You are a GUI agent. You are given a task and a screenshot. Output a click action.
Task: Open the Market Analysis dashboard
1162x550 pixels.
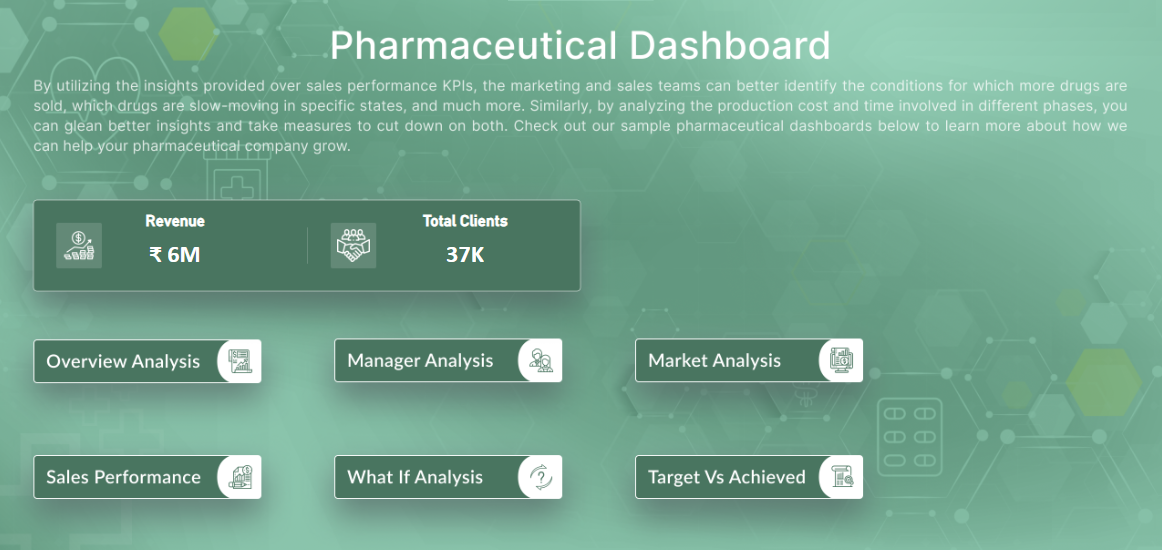pyautogui.click(x=715, y=361)
